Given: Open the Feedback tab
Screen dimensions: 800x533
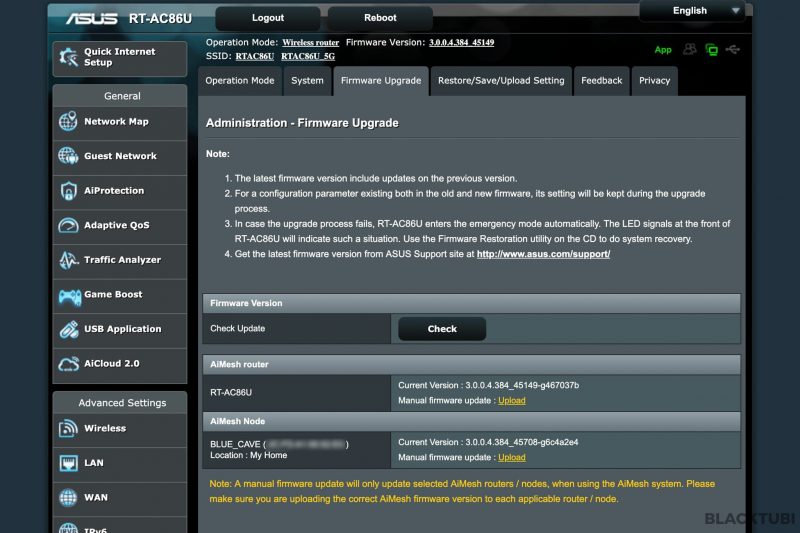Looking at the screenshot, I should (x=602, y=81).
